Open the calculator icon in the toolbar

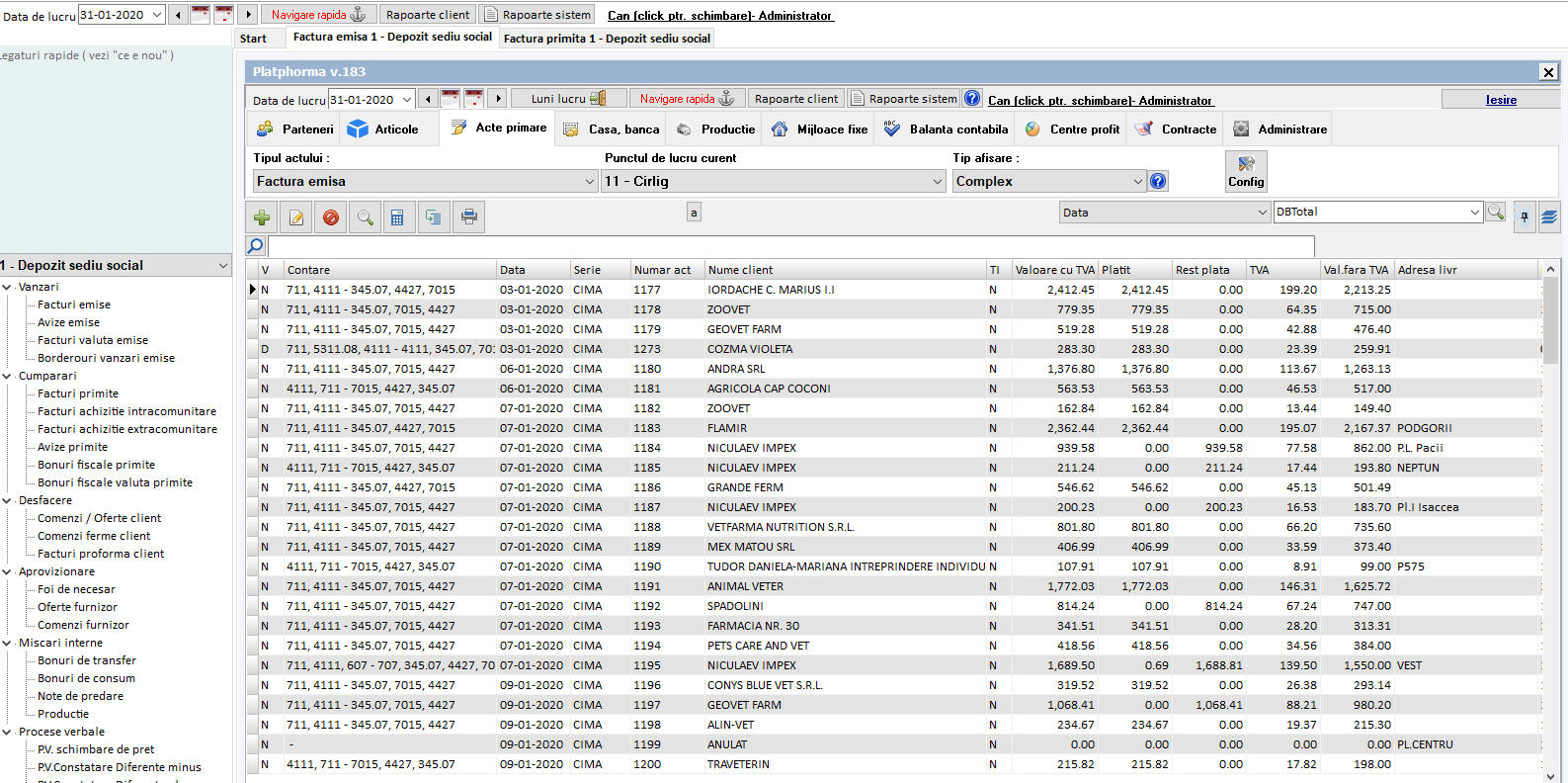coord(397,217)
